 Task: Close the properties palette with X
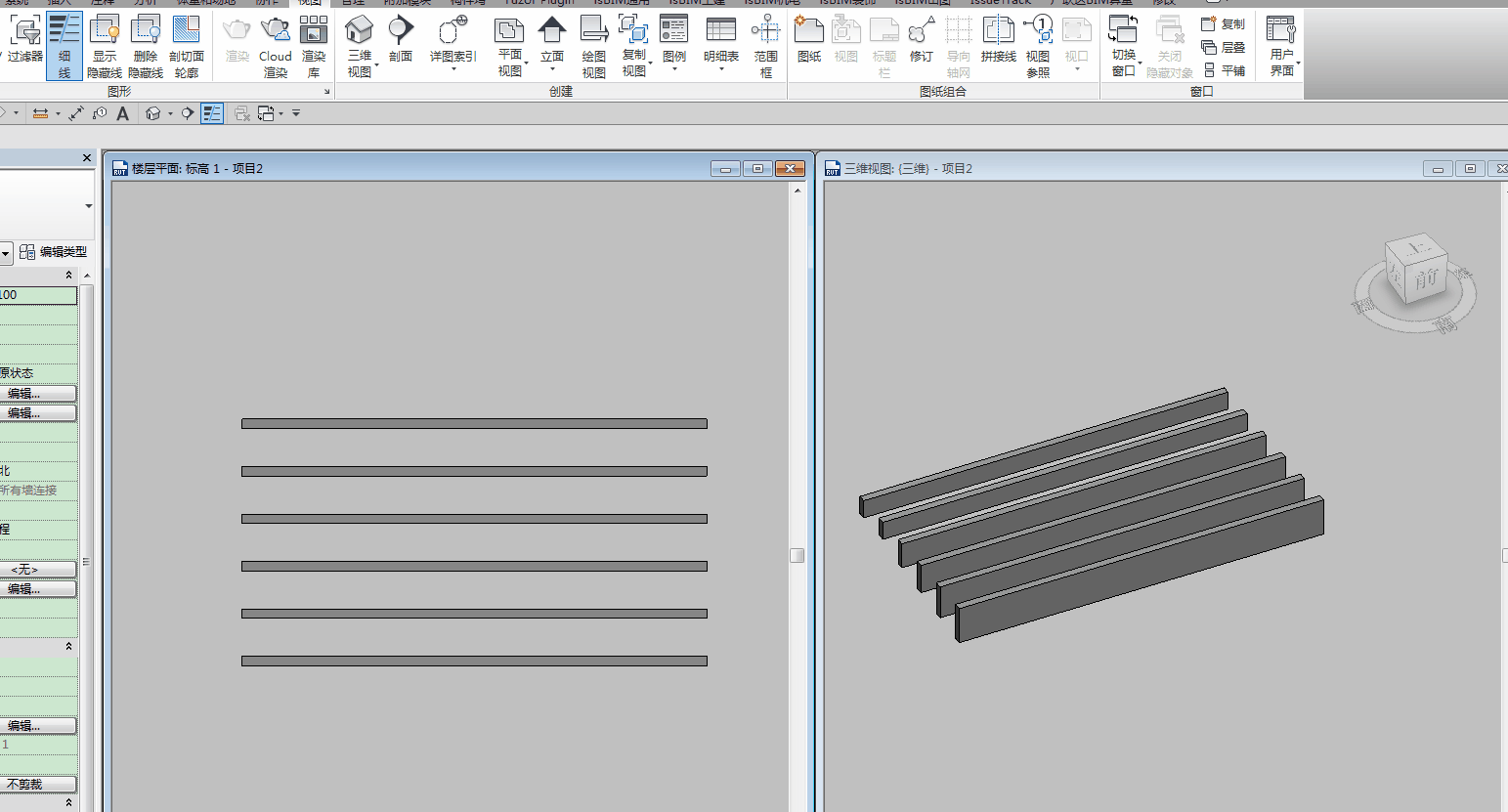87,157
